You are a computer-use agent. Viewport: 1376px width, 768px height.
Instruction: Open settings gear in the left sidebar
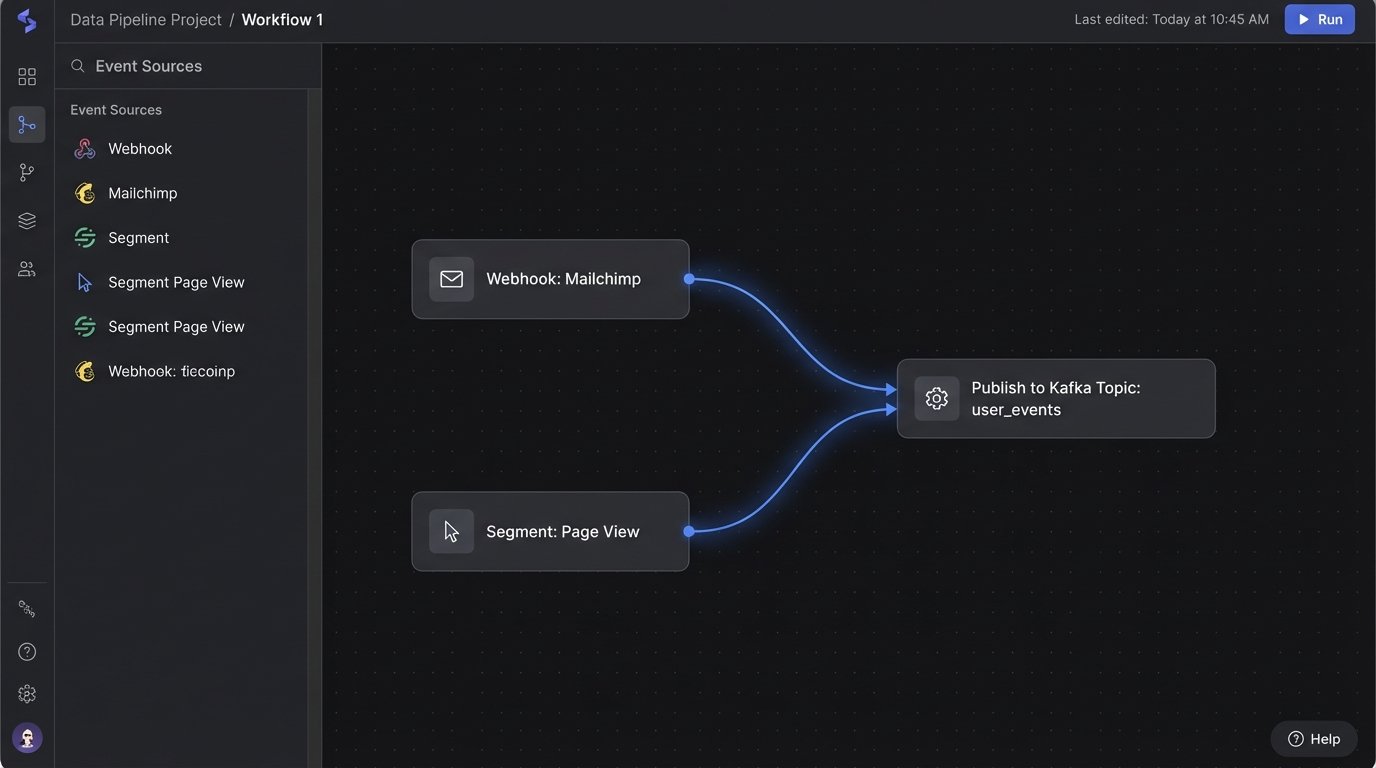click(x=27, y=694)
